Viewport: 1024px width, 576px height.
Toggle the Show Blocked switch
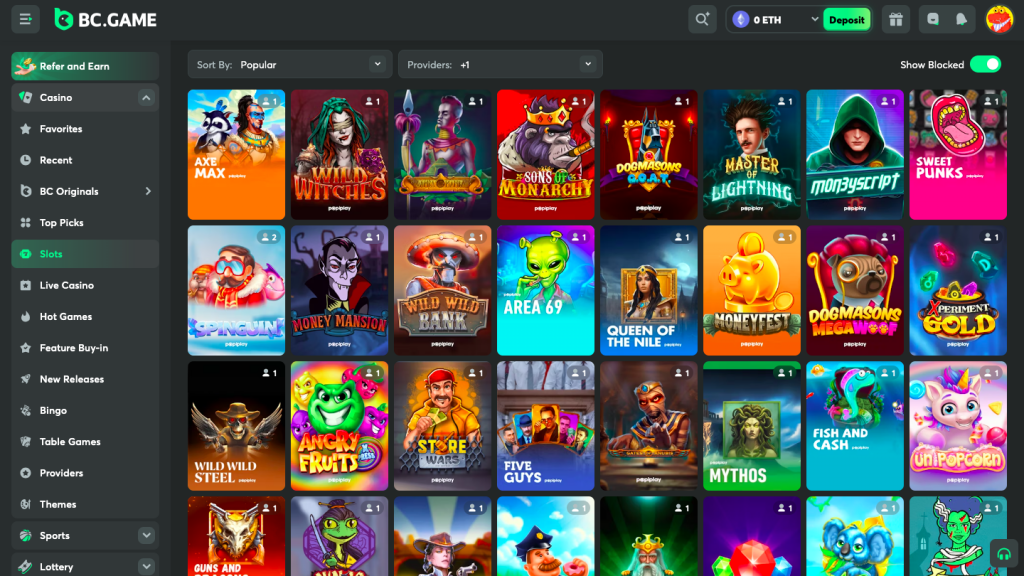point(985,65)
